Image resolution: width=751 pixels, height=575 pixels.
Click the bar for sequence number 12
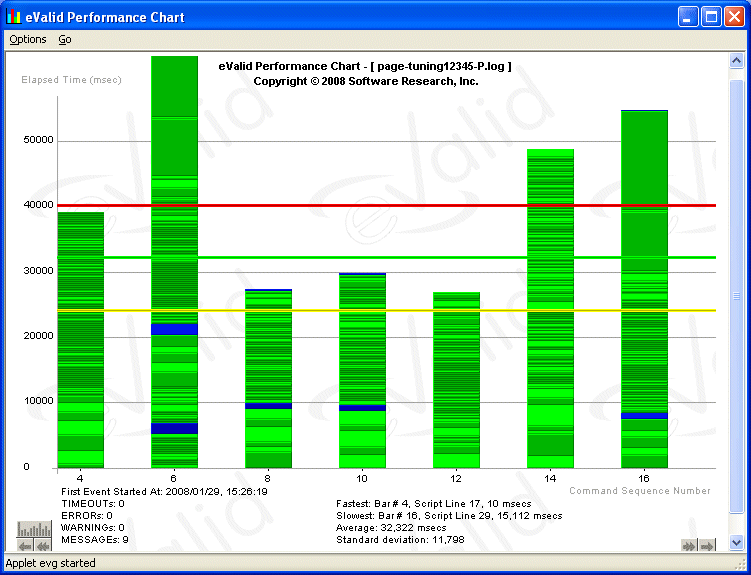[x=456, y=380]
